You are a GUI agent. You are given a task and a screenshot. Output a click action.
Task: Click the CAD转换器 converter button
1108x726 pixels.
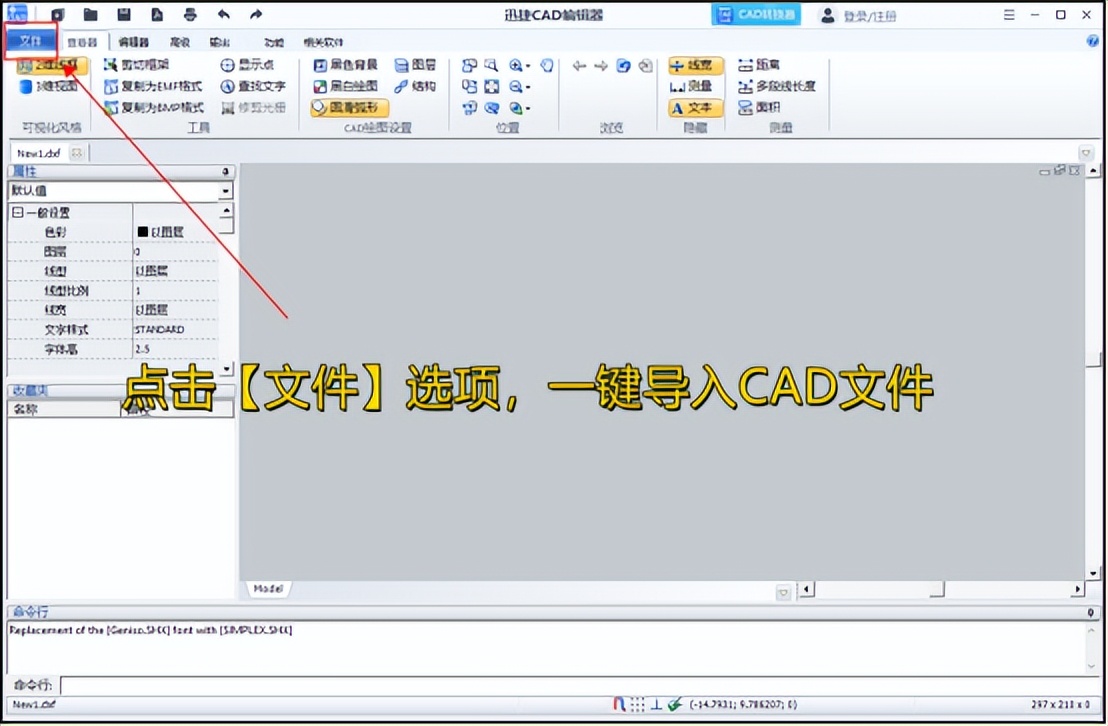pyautogui.click(x=756, y=14)
